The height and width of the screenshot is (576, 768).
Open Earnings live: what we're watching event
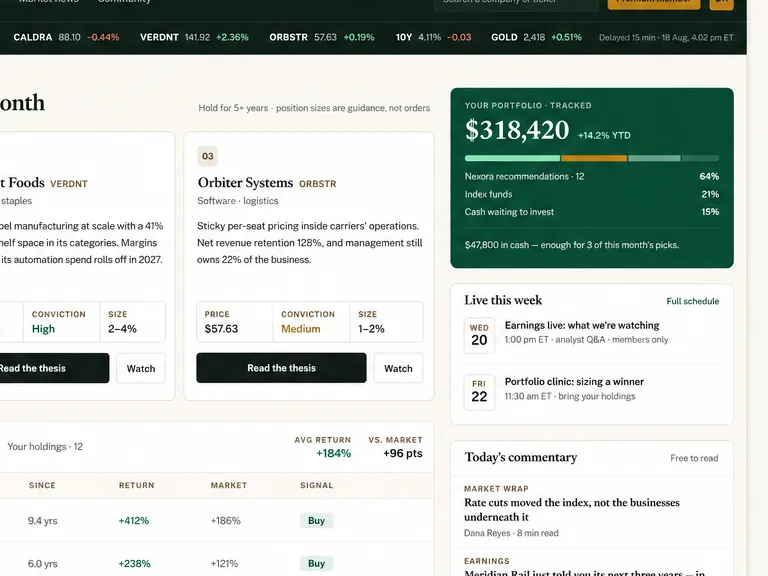(x=582, y=325)
